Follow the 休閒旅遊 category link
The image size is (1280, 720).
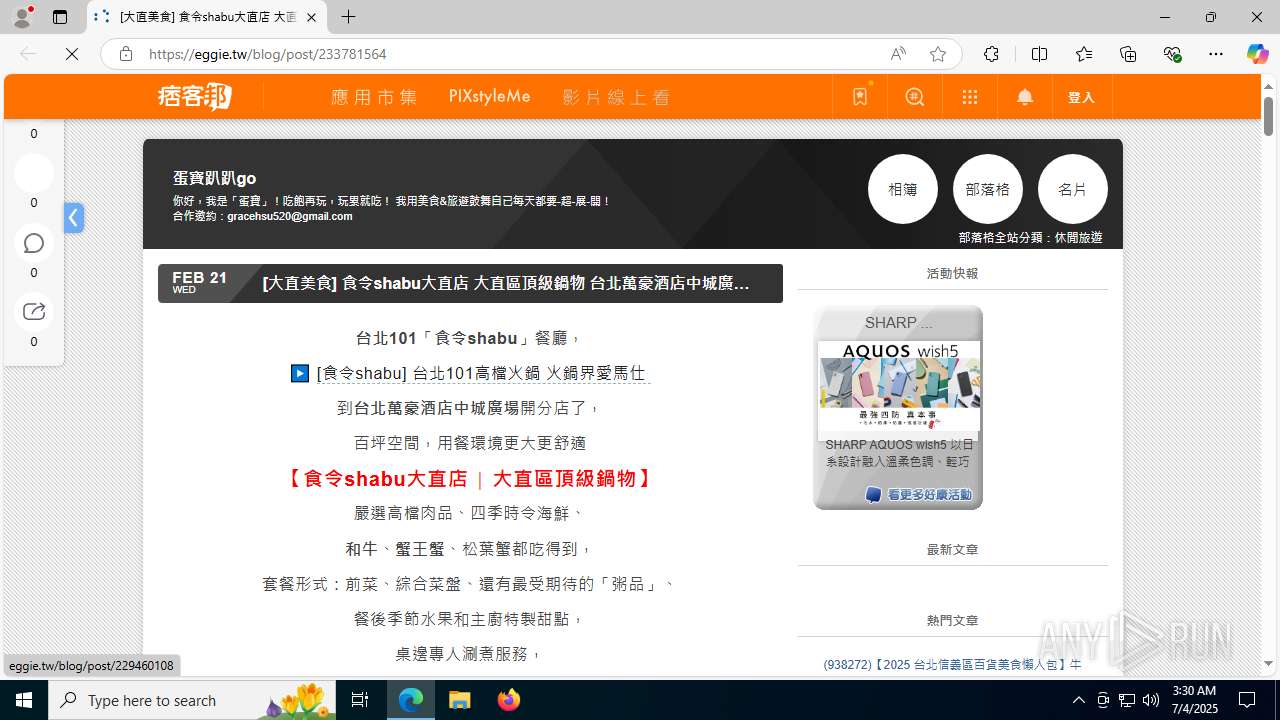[1078, 238]
